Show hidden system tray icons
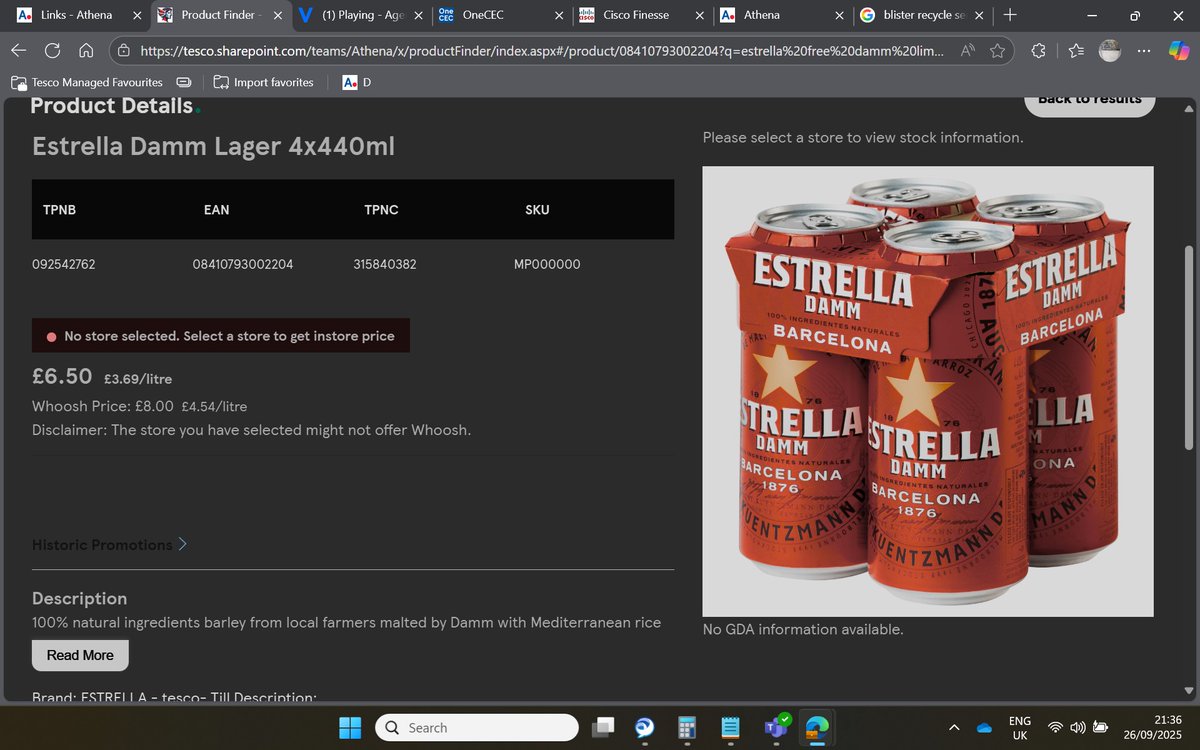 click(954, 727)
